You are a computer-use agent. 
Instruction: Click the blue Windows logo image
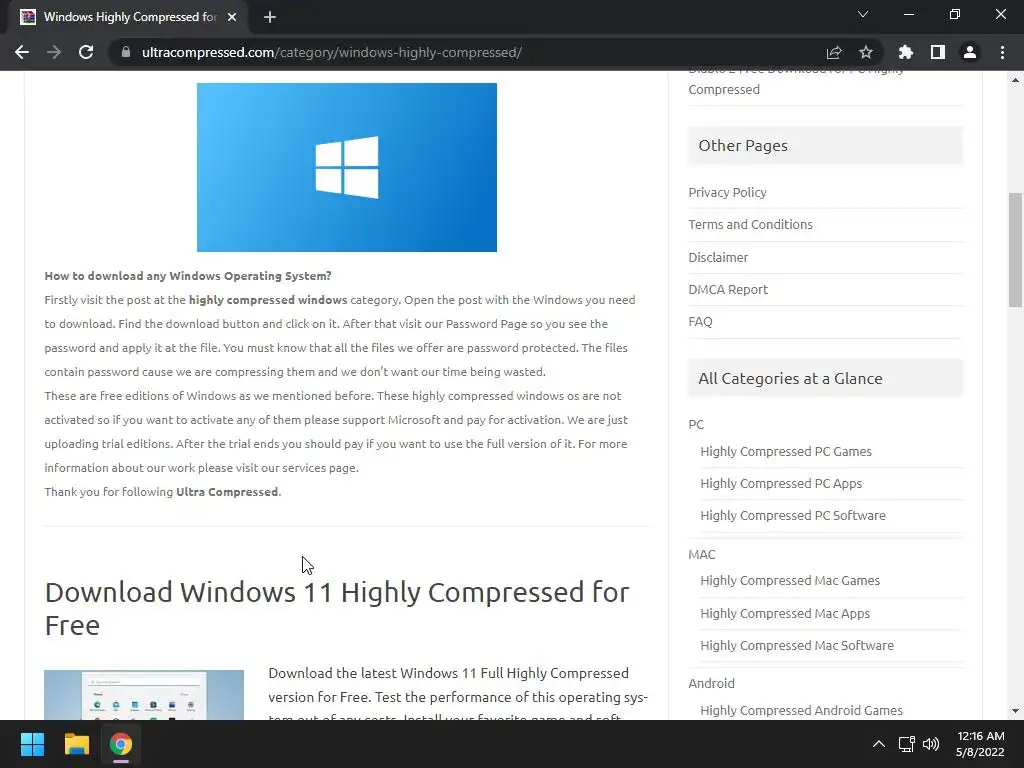347,167
